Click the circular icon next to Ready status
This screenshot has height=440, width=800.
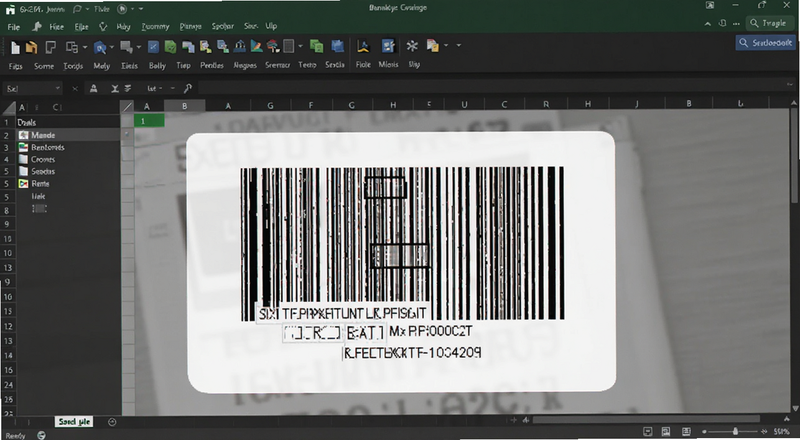[x=41, y=435]
